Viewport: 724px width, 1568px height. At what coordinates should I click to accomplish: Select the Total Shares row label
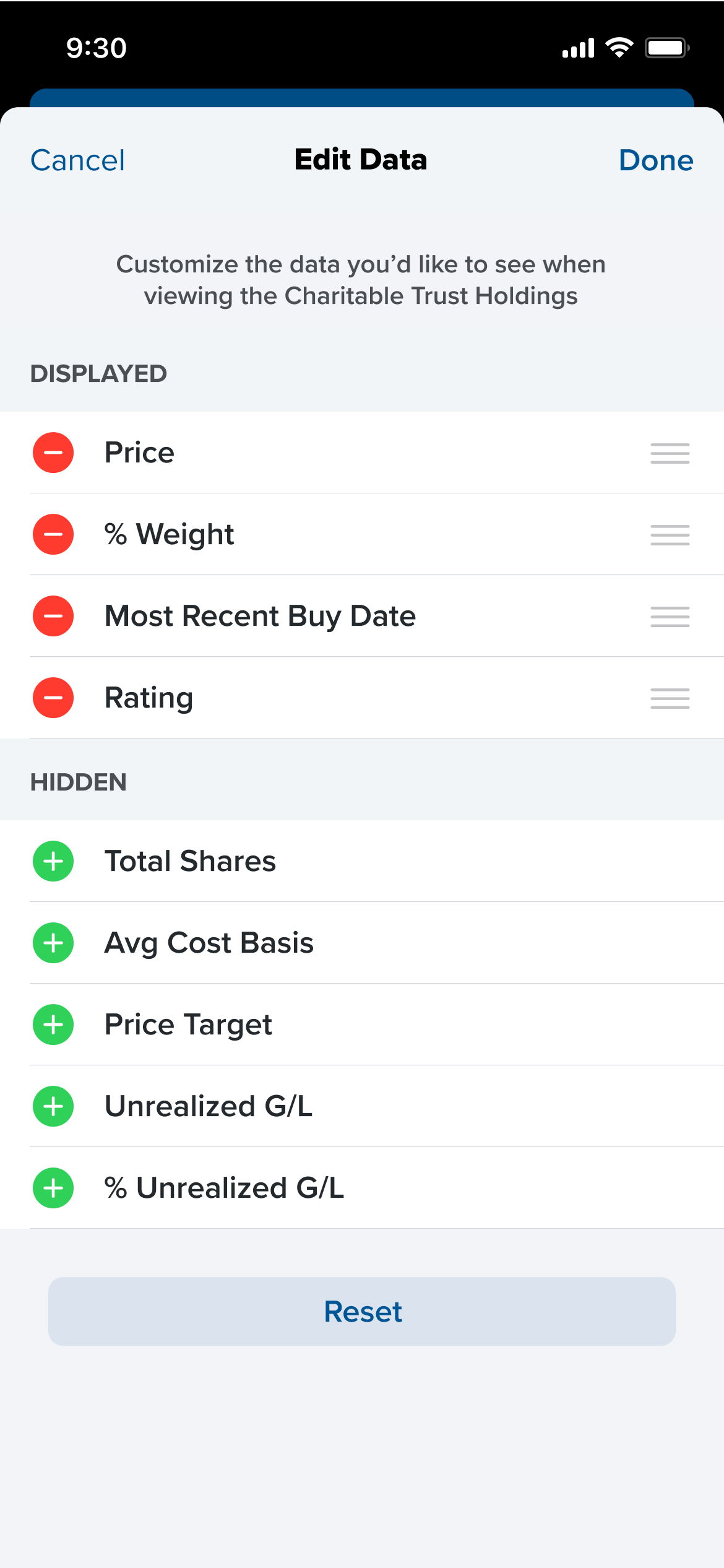click(x=190, y=861)
